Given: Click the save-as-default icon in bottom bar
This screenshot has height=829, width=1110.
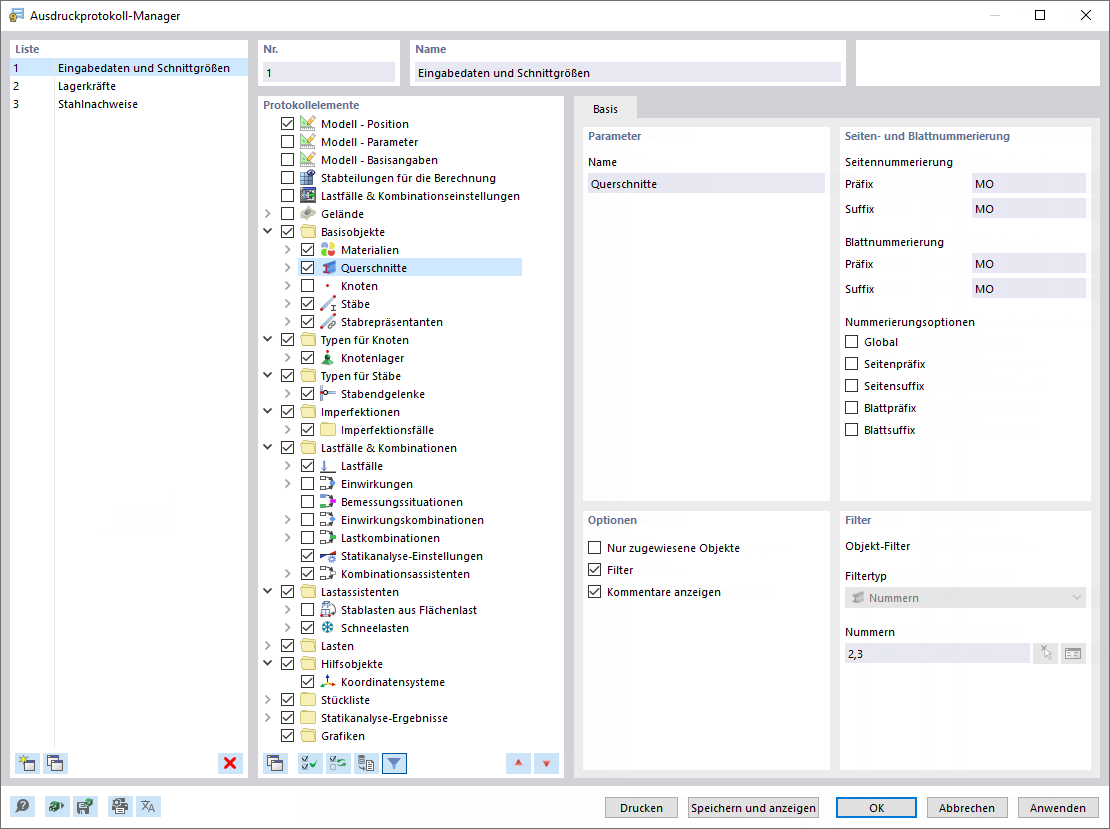Looking at the screenshot, I should pyautogui.click(x=85, y=806).
